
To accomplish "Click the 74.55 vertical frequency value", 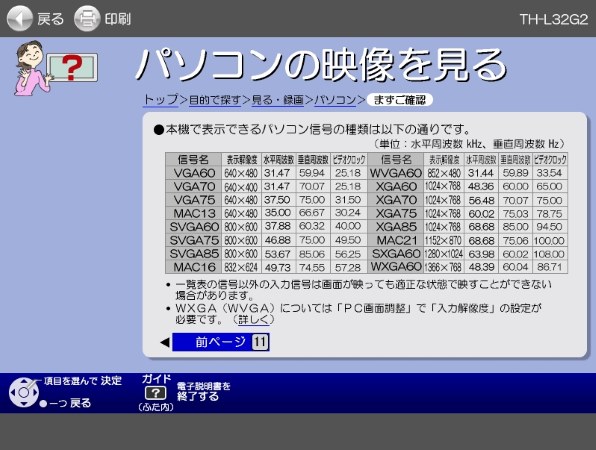I will 312,268.
